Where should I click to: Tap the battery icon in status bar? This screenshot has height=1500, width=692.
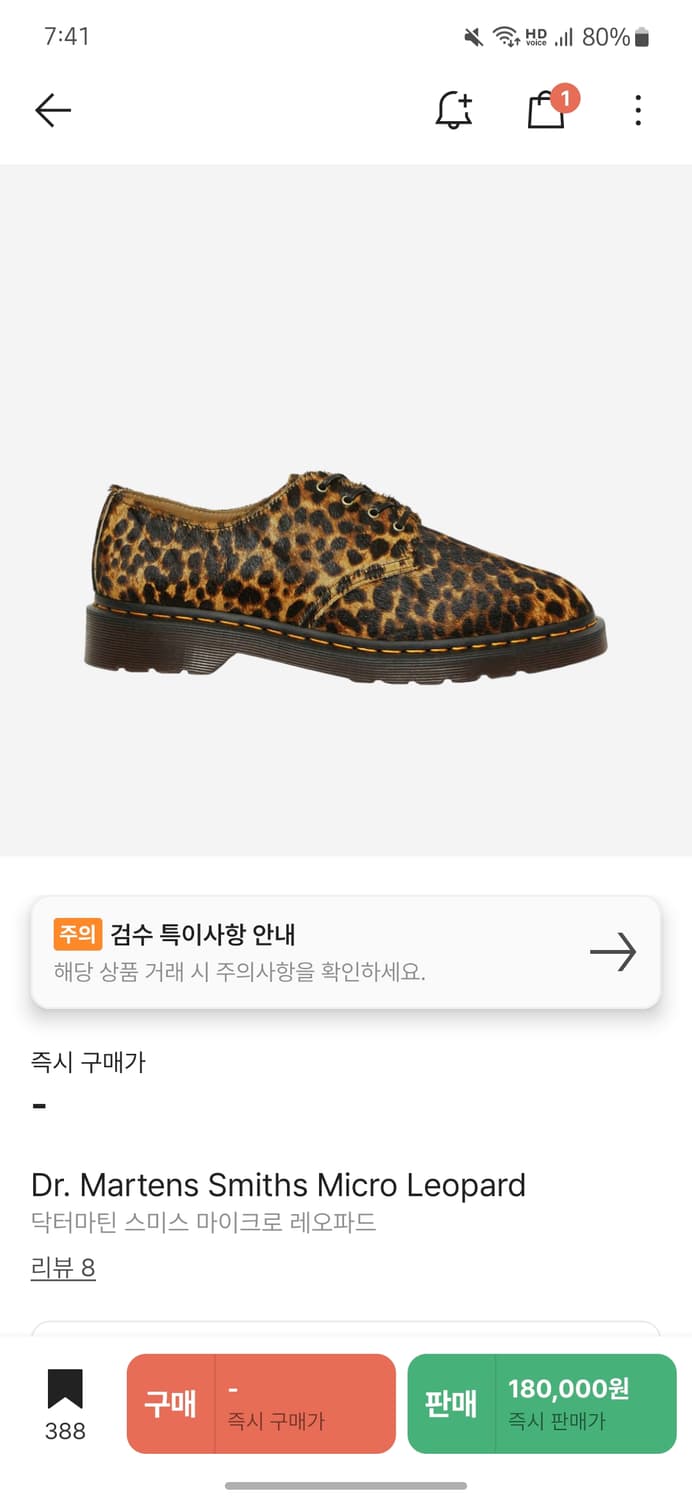[x=642, y=38]
